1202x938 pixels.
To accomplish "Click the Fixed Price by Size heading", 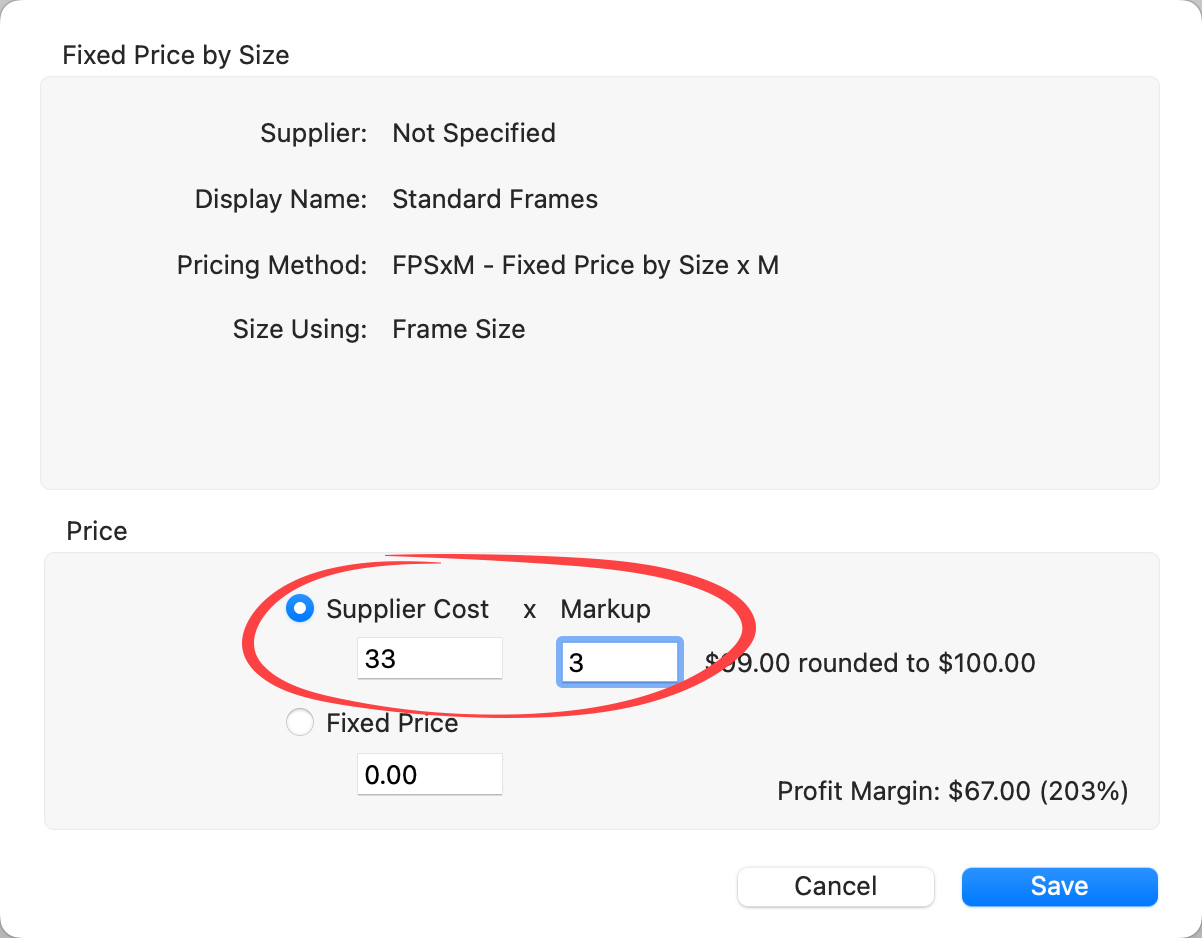I will click(x=176, y=55).
